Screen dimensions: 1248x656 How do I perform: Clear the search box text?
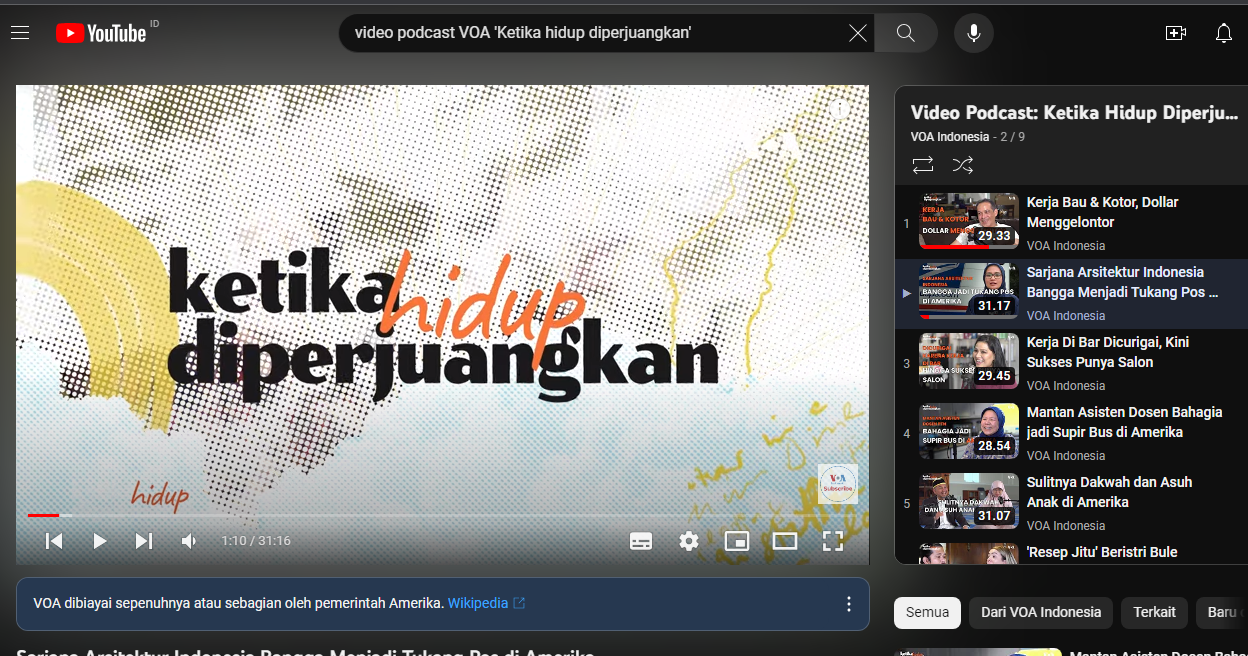857,33
